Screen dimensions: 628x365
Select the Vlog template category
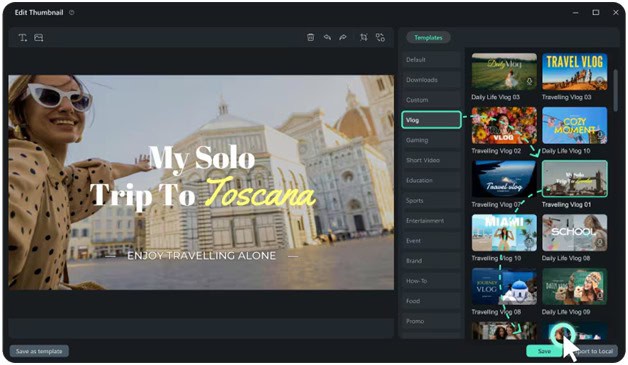coord(431,120)
